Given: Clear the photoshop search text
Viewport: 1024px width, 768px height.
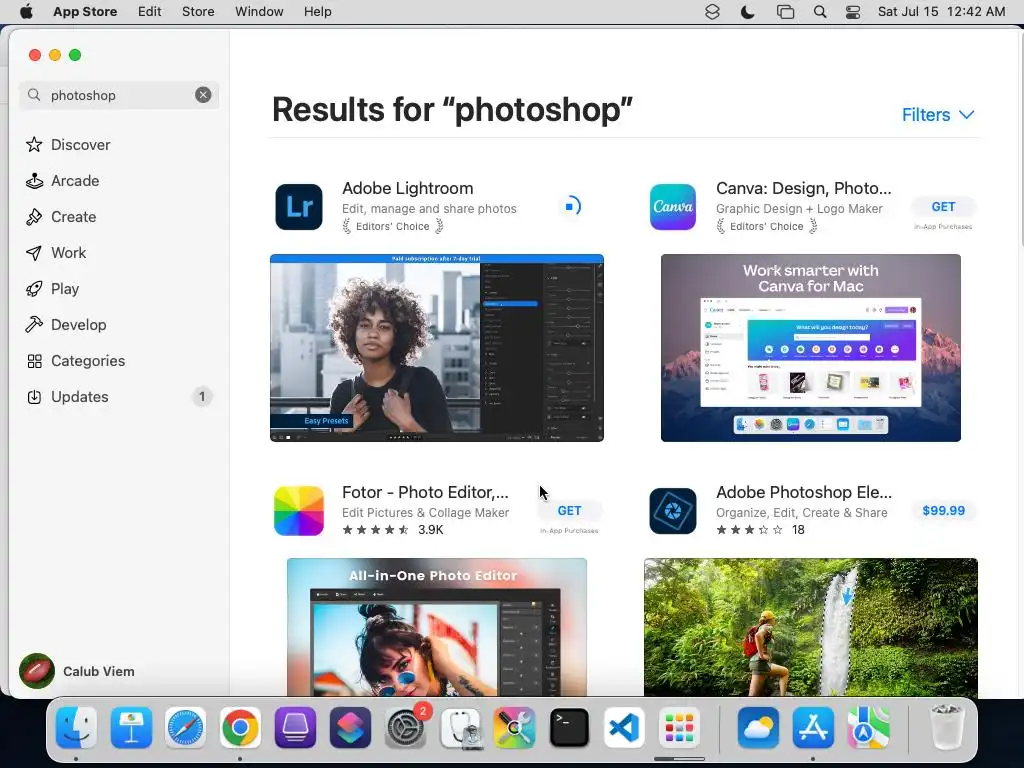Looking at the screenshot, I should coord(203,95).
